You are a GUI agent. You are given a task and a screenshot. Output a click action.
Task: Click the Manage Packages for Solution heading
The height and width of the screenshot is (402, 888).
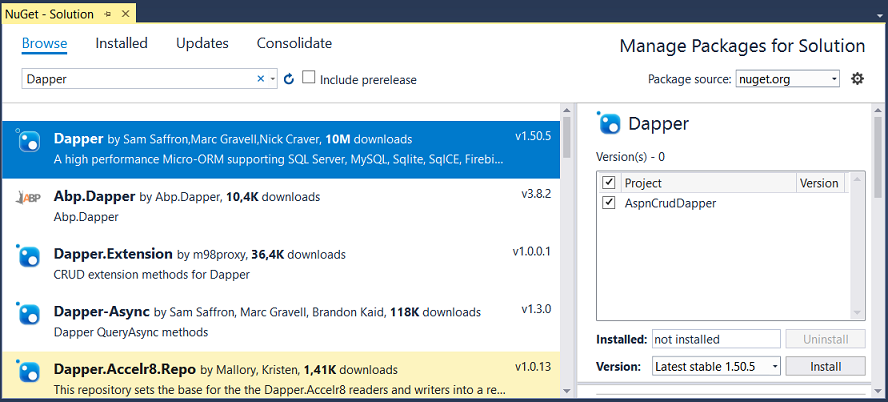coord(742,46)
